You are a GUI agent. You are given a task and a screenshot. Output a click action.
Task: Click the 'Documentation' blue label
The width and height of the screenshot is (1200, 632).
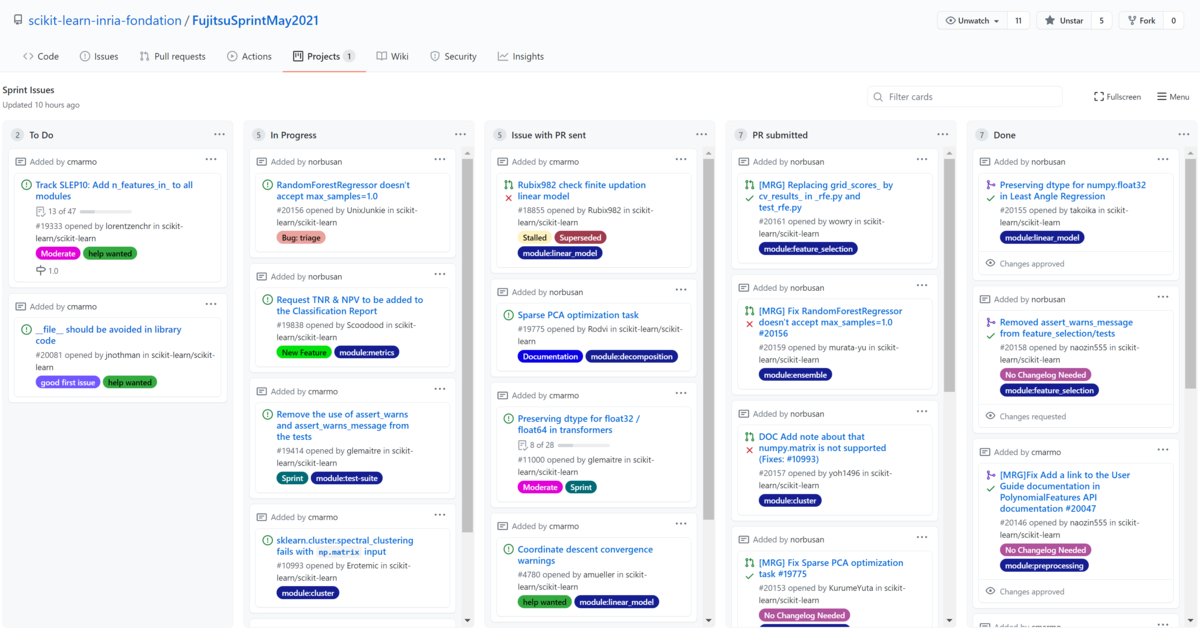(550, 356)
